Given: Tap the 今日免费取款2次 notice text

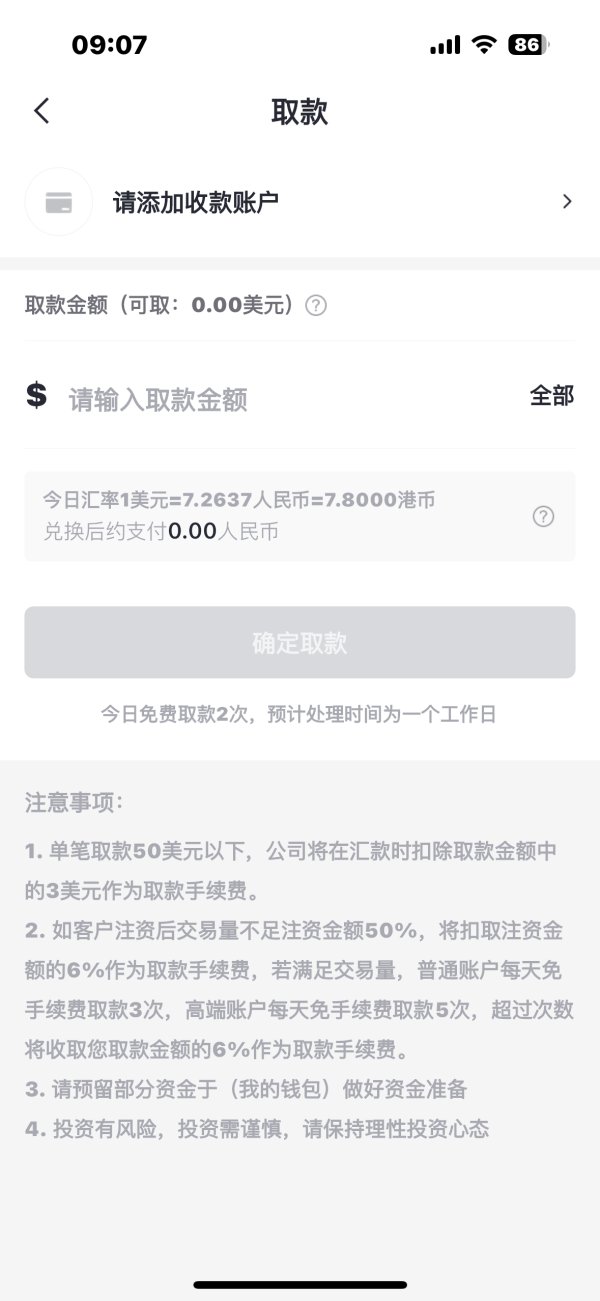Looking at the screenshot, I should 299,714.
